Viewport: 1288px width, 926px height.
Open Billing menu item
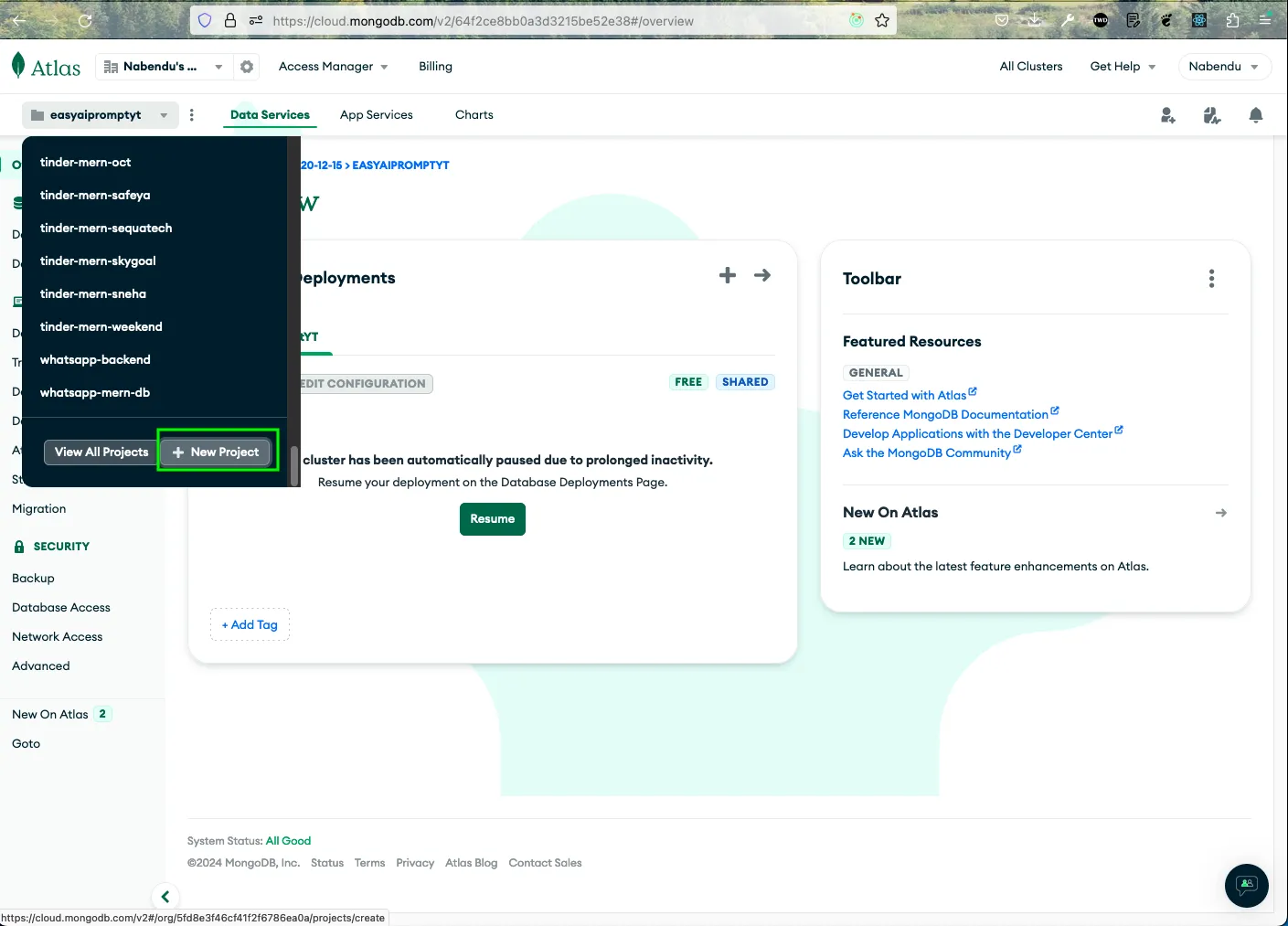click(435, 67)
